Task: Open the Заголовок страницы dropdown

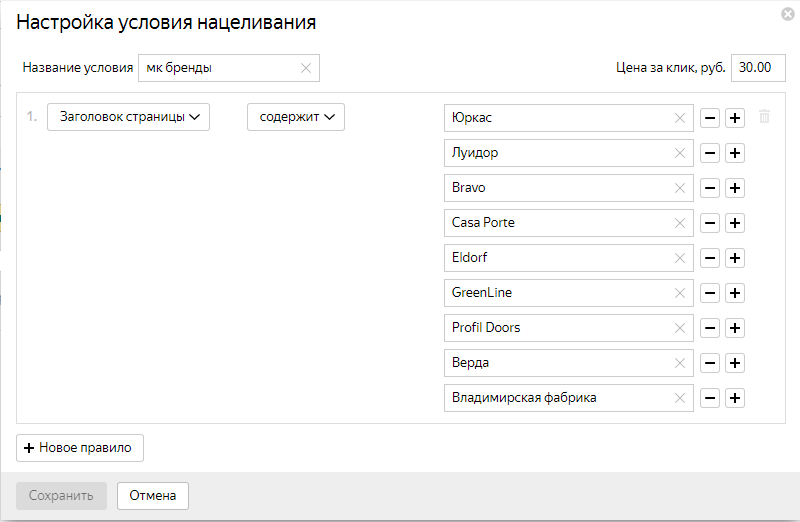Action: (129, 117)
